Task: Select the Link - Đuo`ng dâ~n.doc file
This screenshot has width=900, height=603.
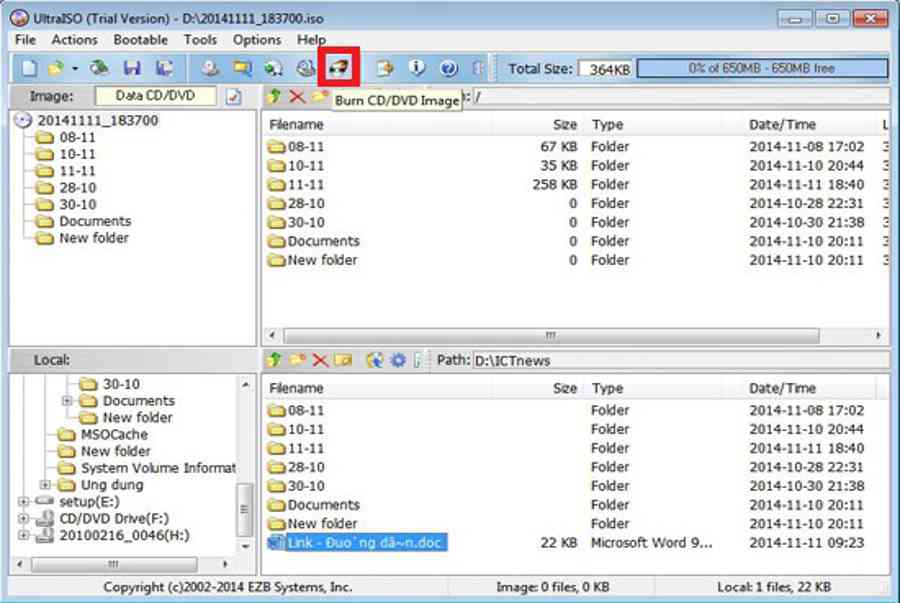Action: pos(364,542)
